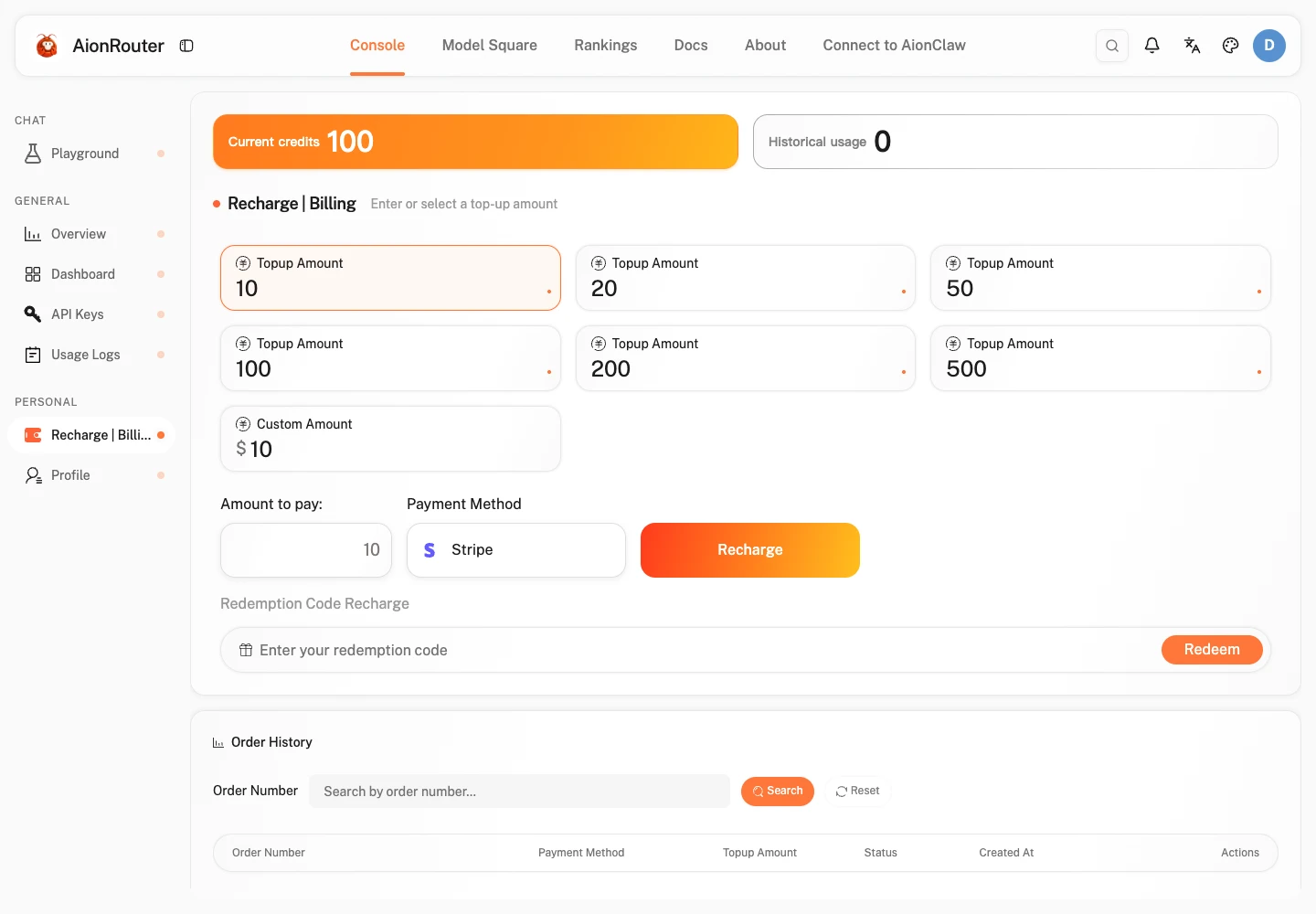1316x914 pixels.
Task: Open API Keys in the sidebar
Action: coord(91,314)
